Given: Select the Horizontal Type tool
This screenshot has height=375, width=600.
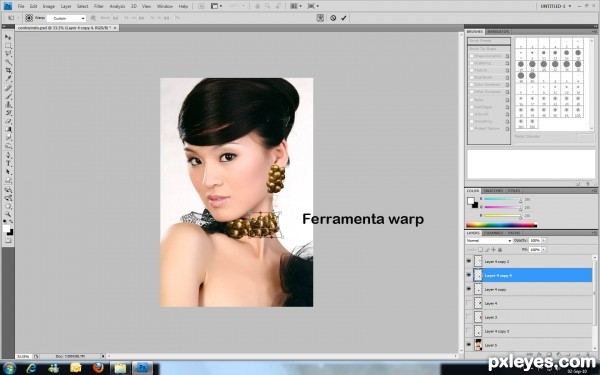Looking at the screenshot, I should pyautogui.click(x=8, y=164).
